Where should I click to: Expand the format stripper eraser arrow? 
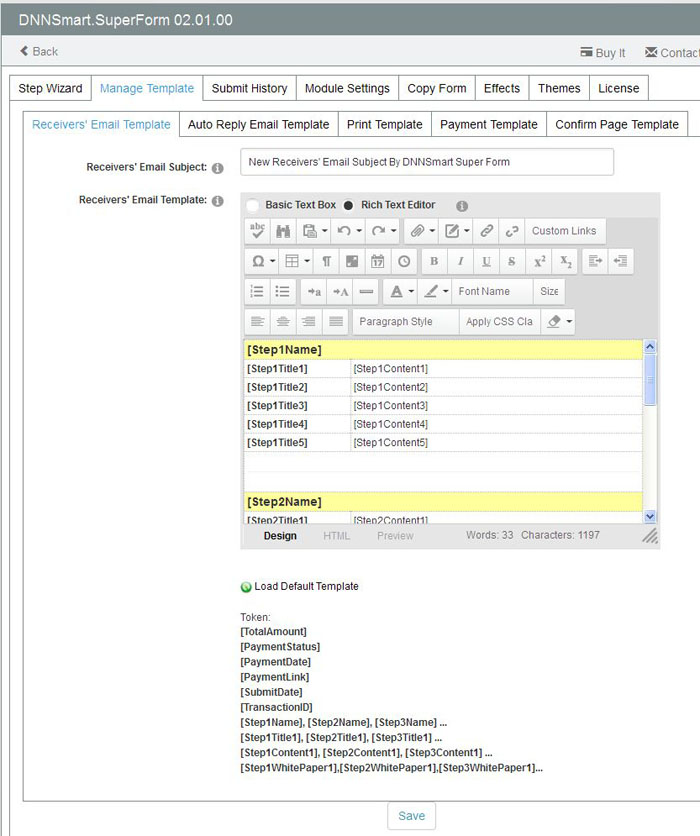[569, 321]
